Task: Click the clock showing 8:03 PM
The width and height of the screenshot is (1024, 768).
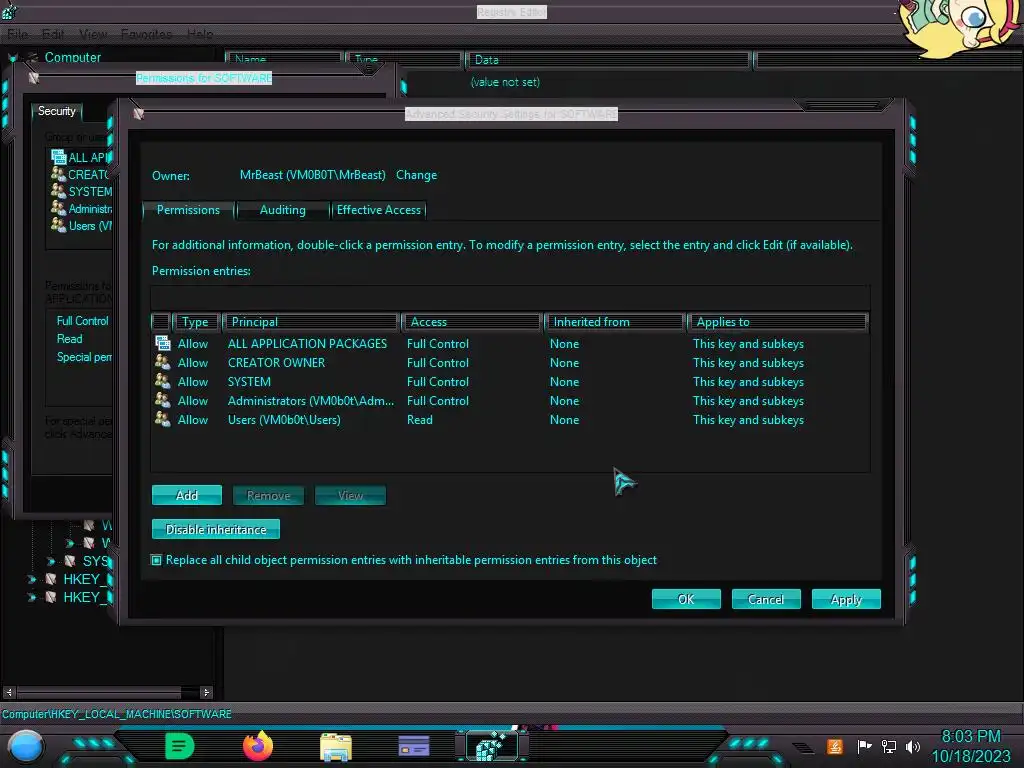Action: 970,737
